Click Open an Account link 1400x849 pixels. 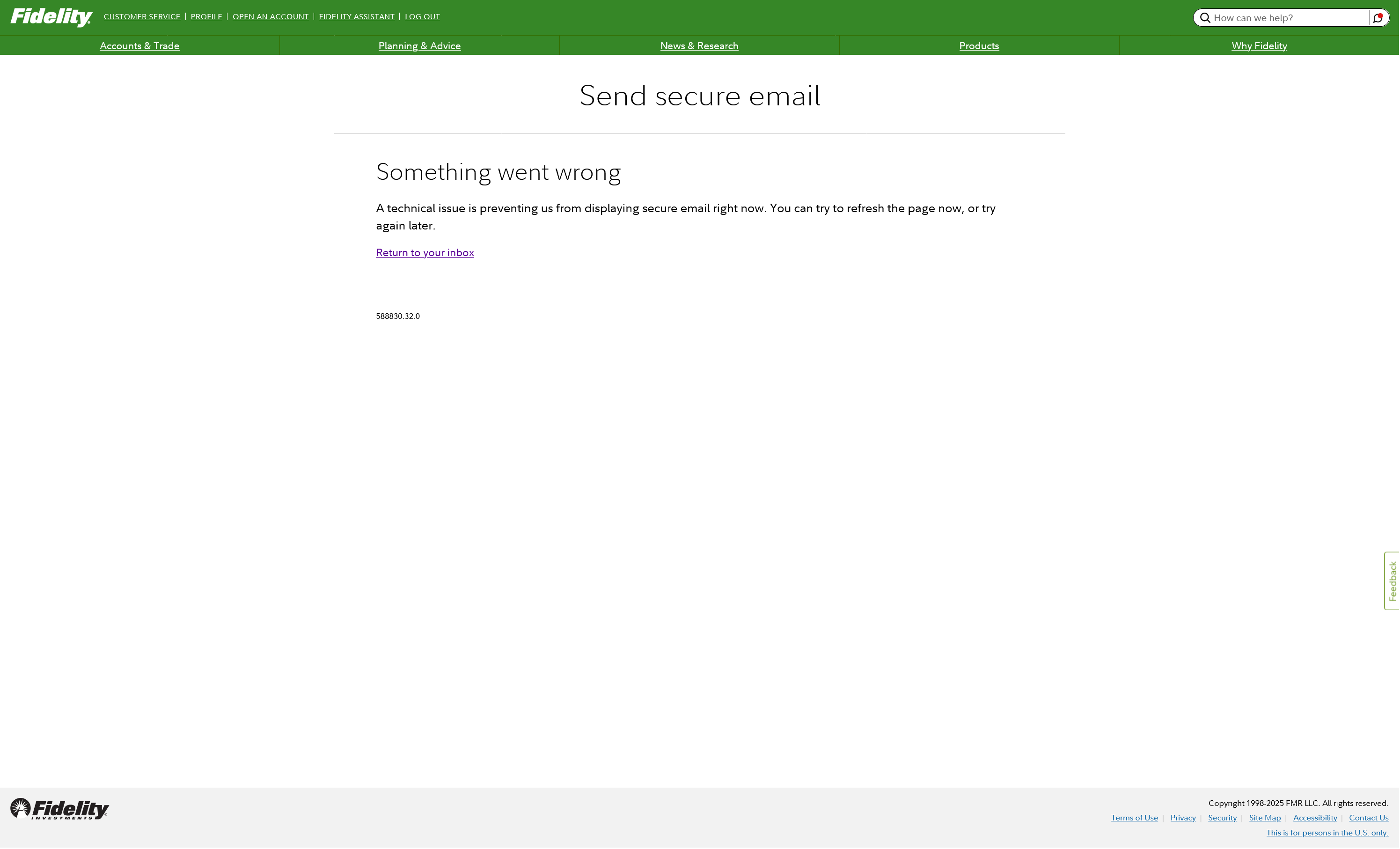point(271,16)
